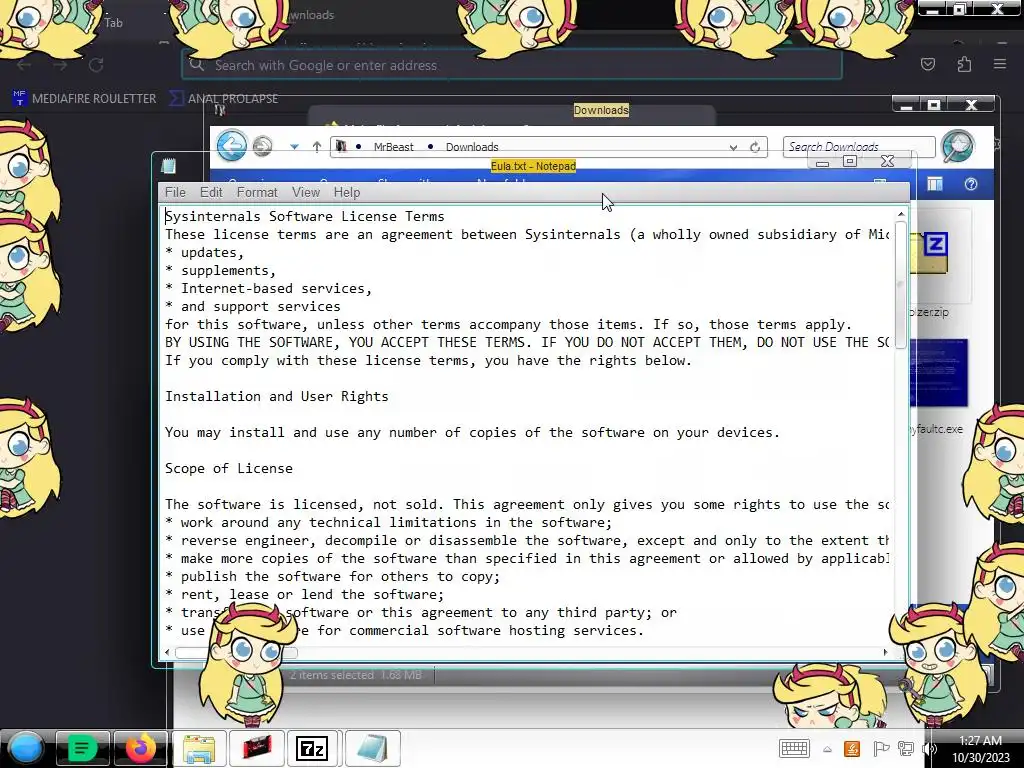Click the Maximize button of the Notepad window

850,161
